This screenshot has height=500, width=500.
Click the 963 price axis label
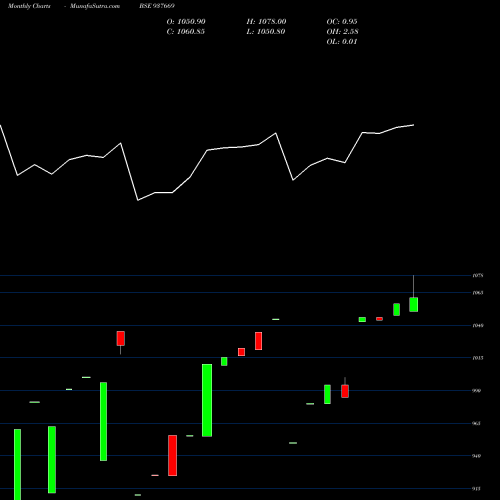tap(477, 423)
